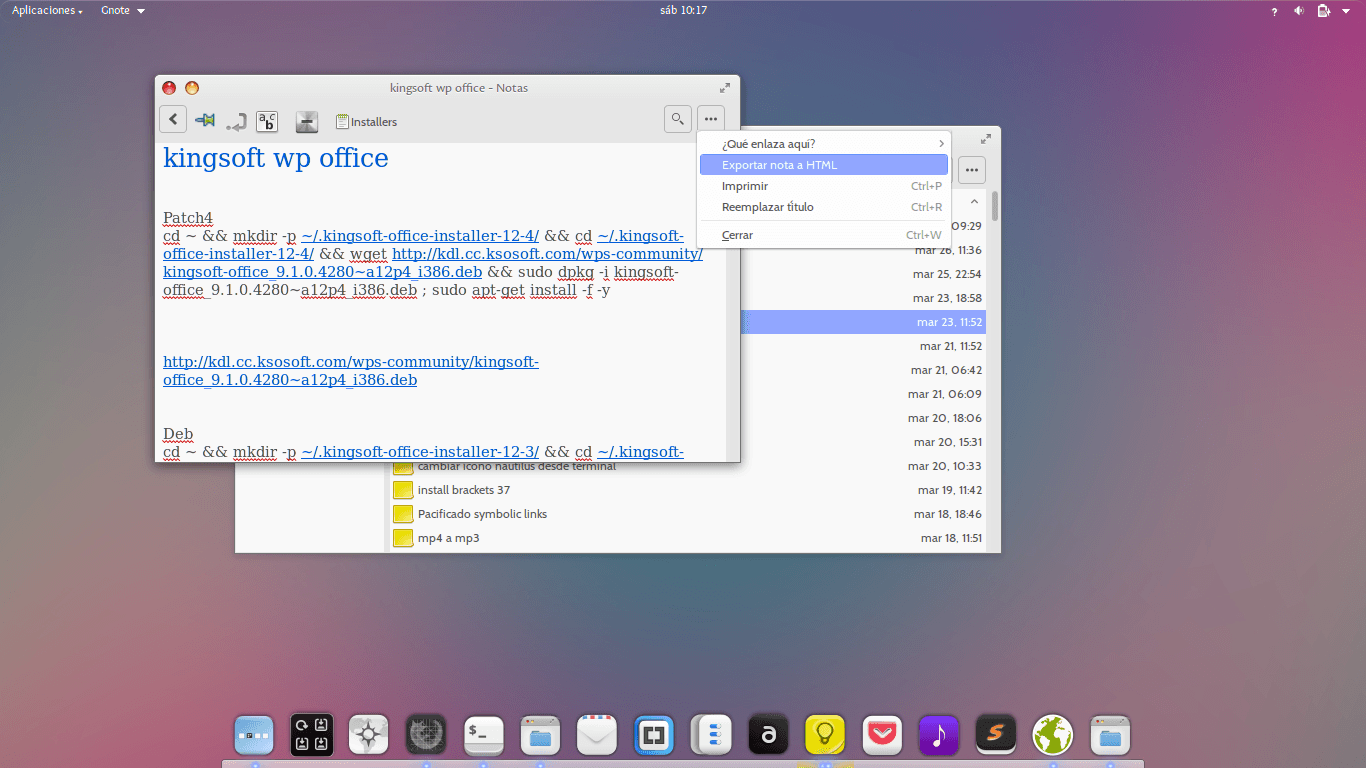This screenshot has height=768, width=1366.
Task: Launch the software updater dock icon
Action: pos(311,735)
